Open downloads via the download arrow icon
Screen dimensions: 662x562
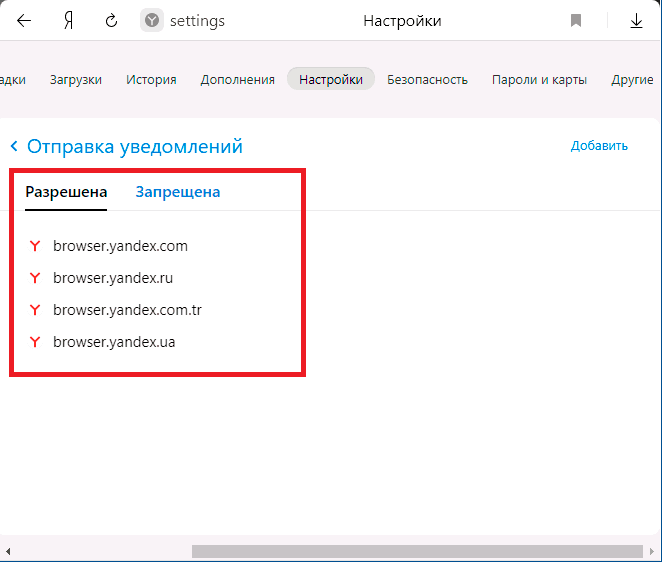pyautogui.click(x=636, y=20)
